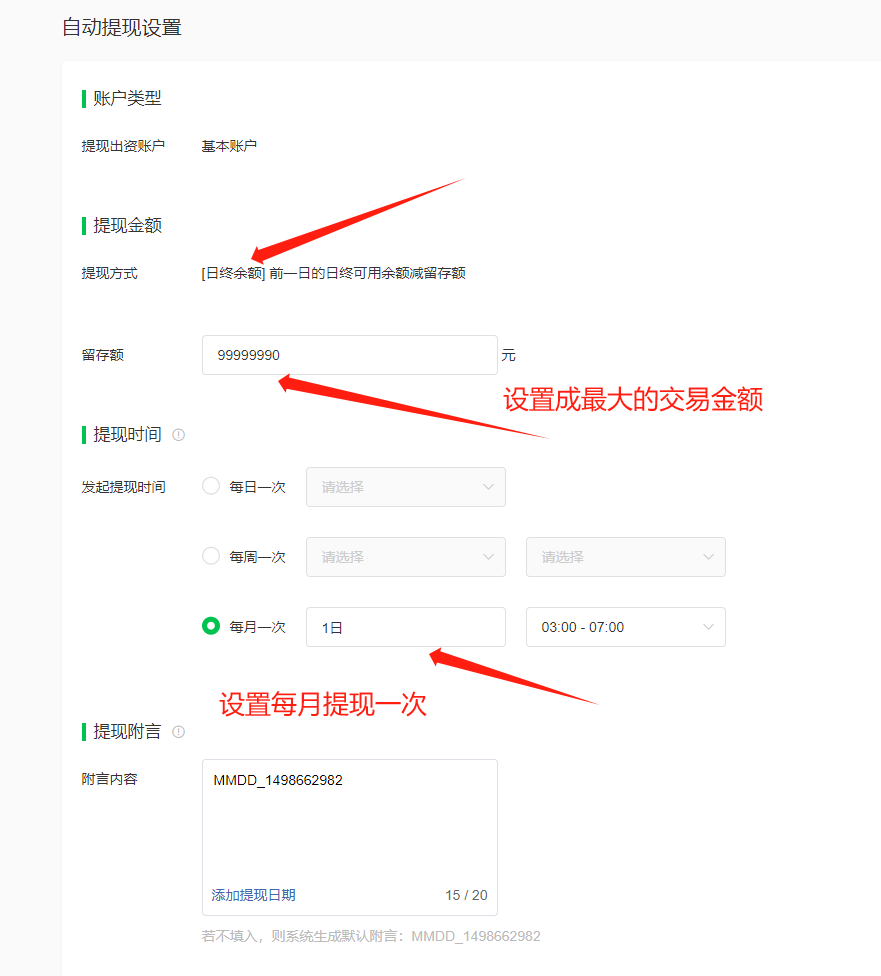Open the 每周一次 time range dropdown
The height and width of the screenshot is (976, 881).
[625, 557]
